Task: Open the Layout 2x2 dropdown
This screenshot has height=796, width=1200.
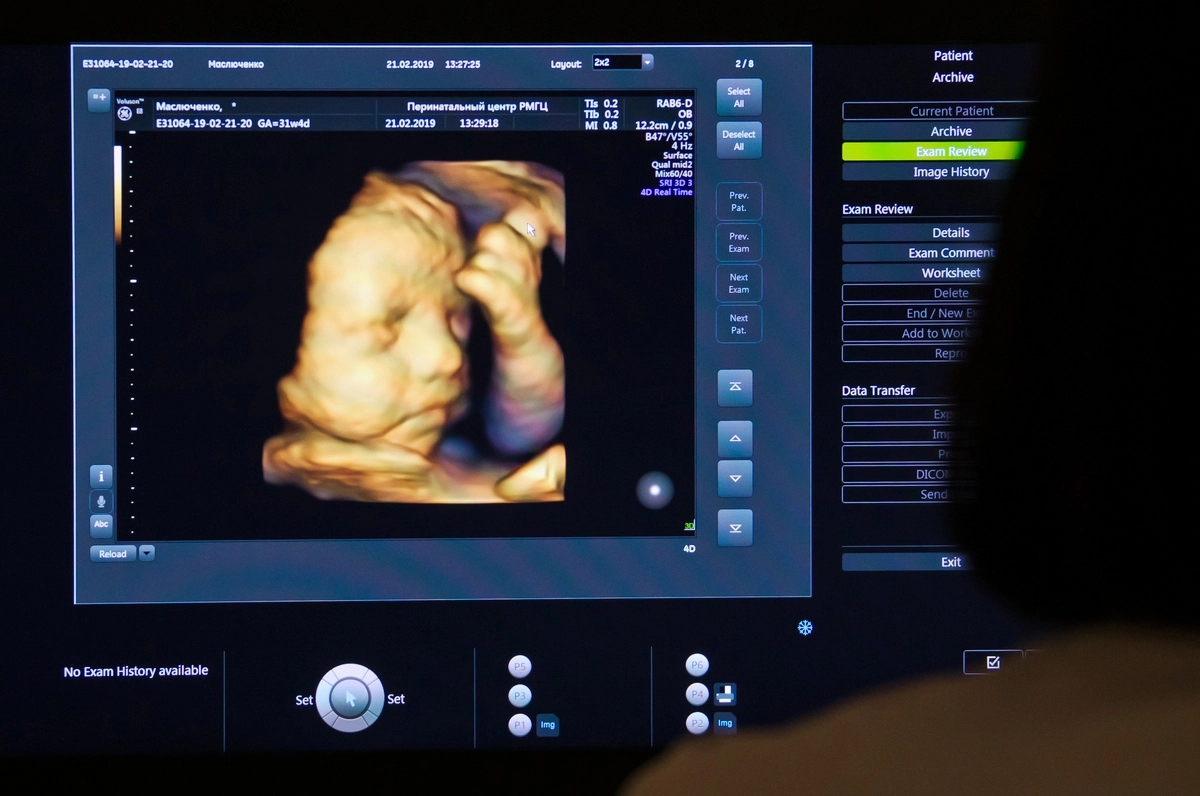Action: pos(647,62)
